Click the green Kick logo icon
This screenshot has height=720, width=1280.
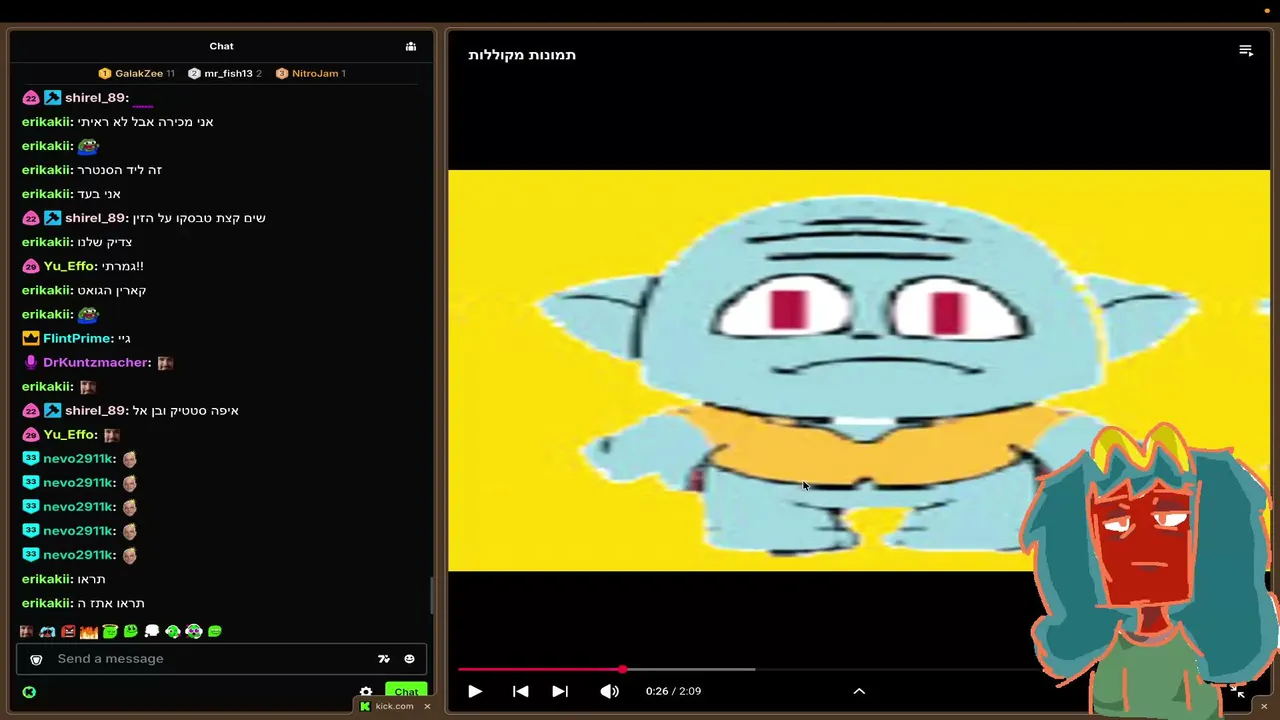(29, 692)
